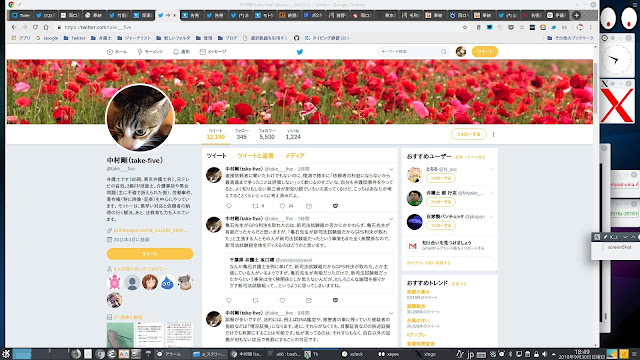Image resolution: width=640 pixels, height=360 pixels.
Task: Click the xclock entry in the taskbar
Action: [x=353, y=354]
